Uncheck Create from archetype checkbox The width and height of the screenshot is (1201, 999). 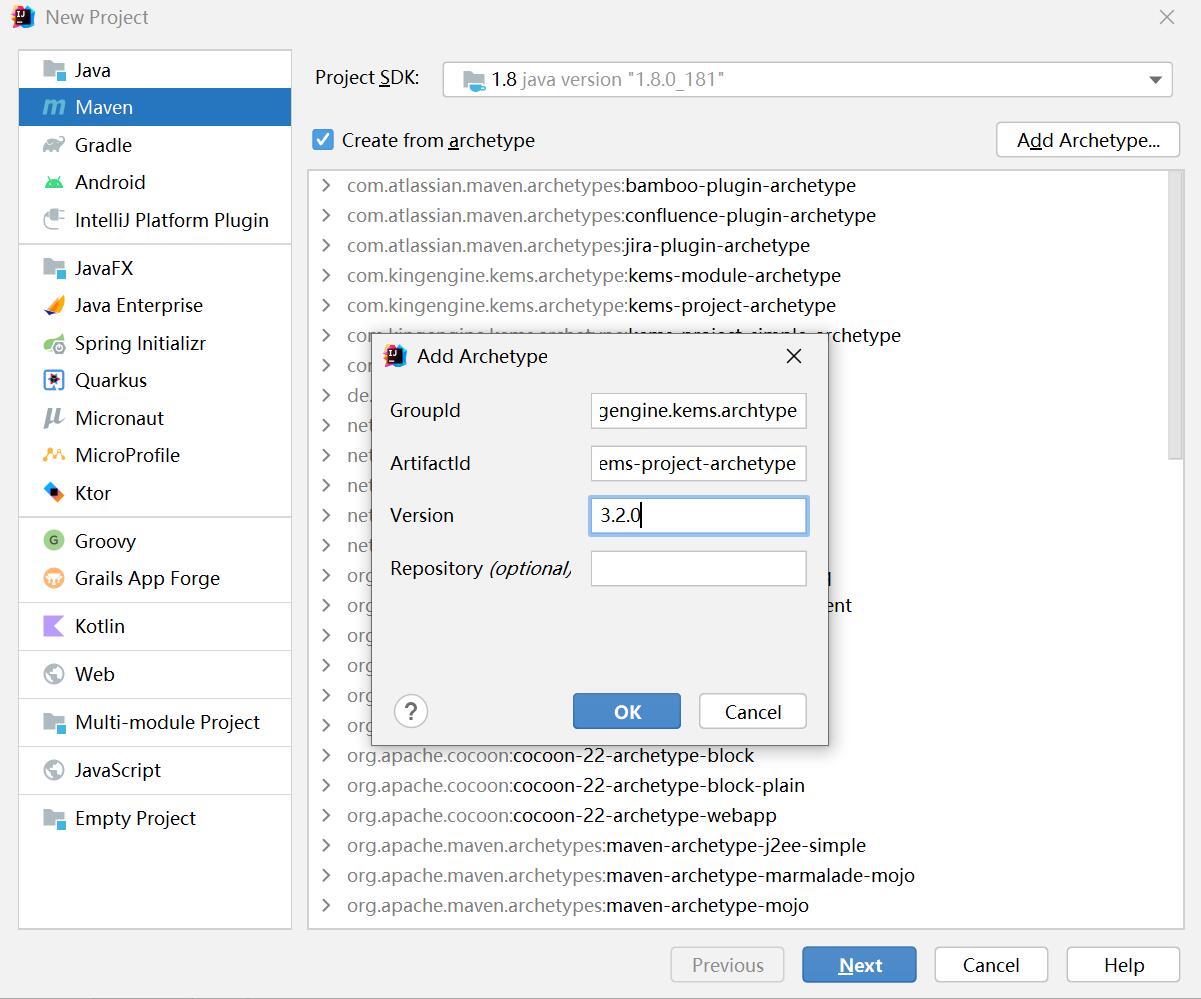pos(322,140)
